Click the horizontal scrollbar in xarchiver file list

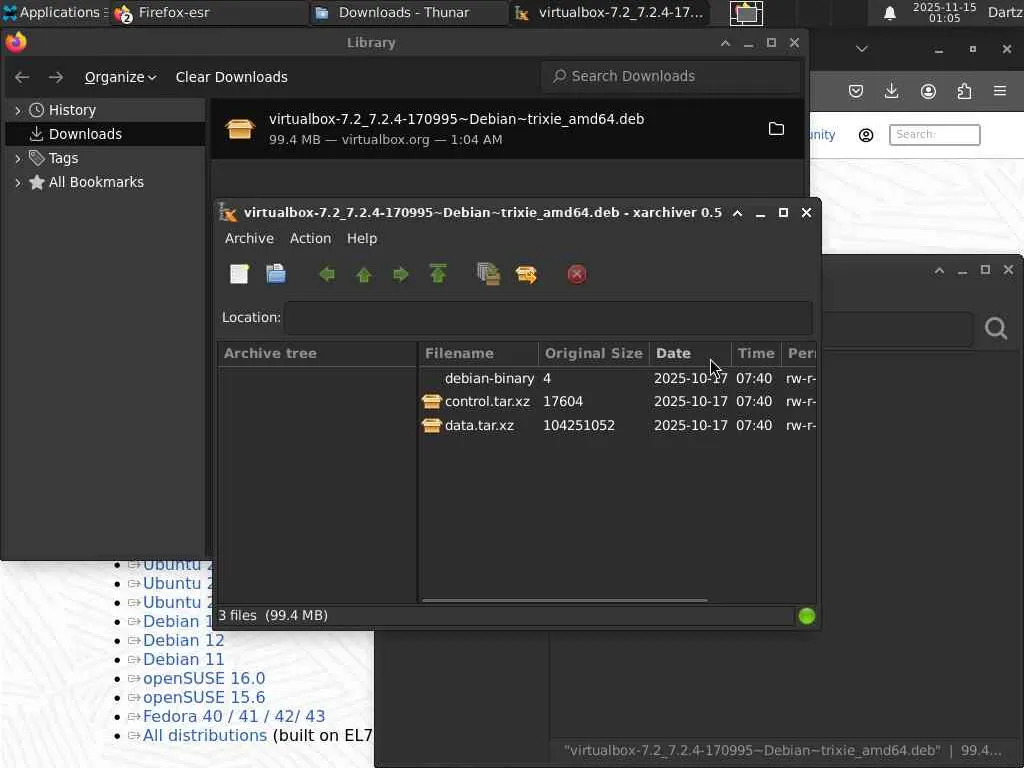point(564,600)
